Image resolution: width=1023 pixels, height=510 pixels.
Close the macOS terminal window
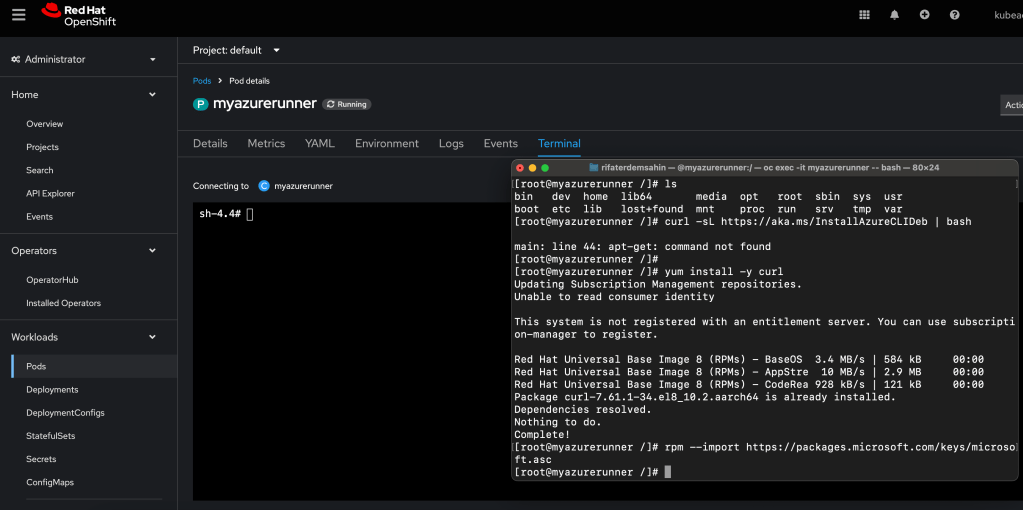520,168
